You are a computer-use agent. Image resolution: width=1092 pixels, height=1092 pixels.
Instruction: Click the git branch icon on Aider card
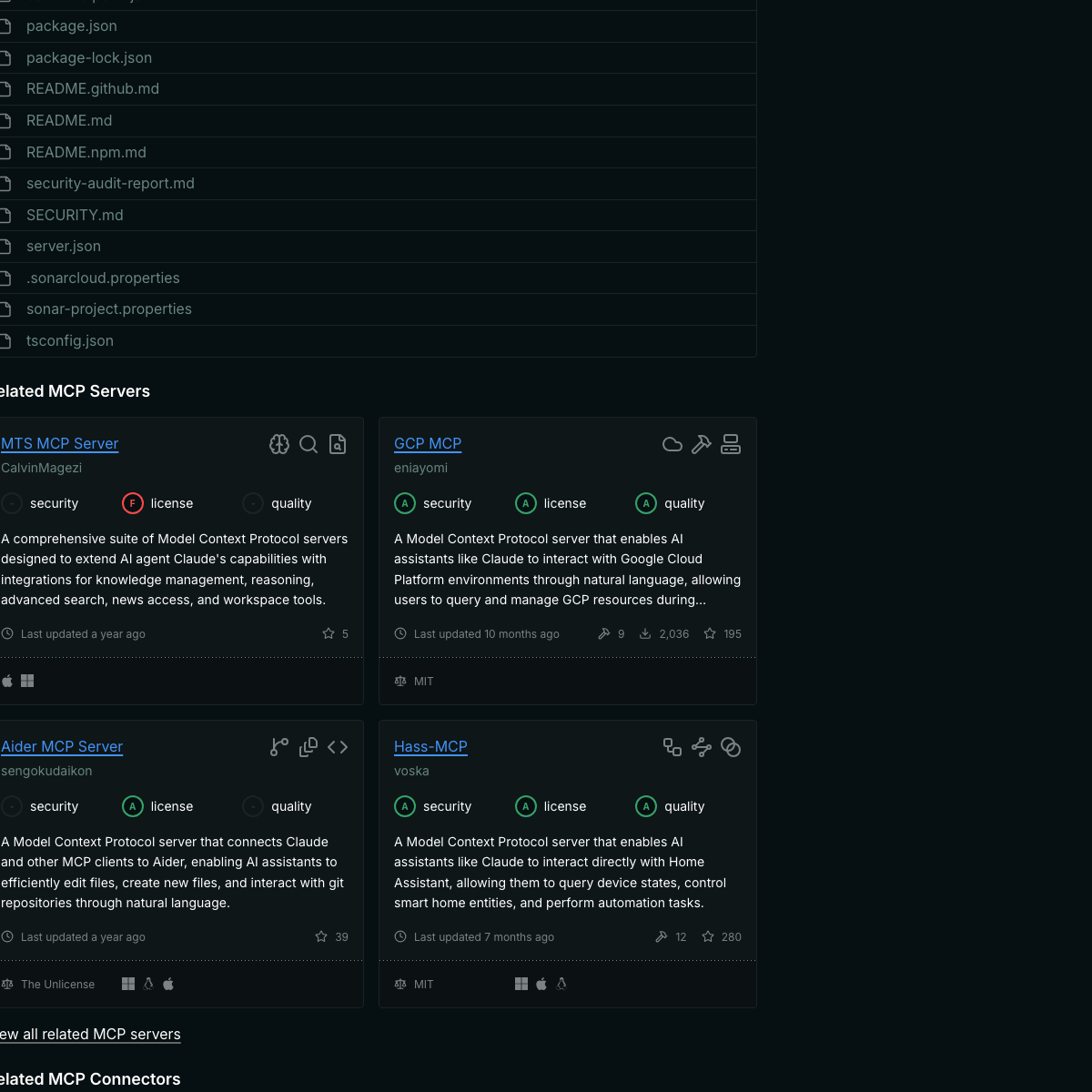[x=279, y=747]
